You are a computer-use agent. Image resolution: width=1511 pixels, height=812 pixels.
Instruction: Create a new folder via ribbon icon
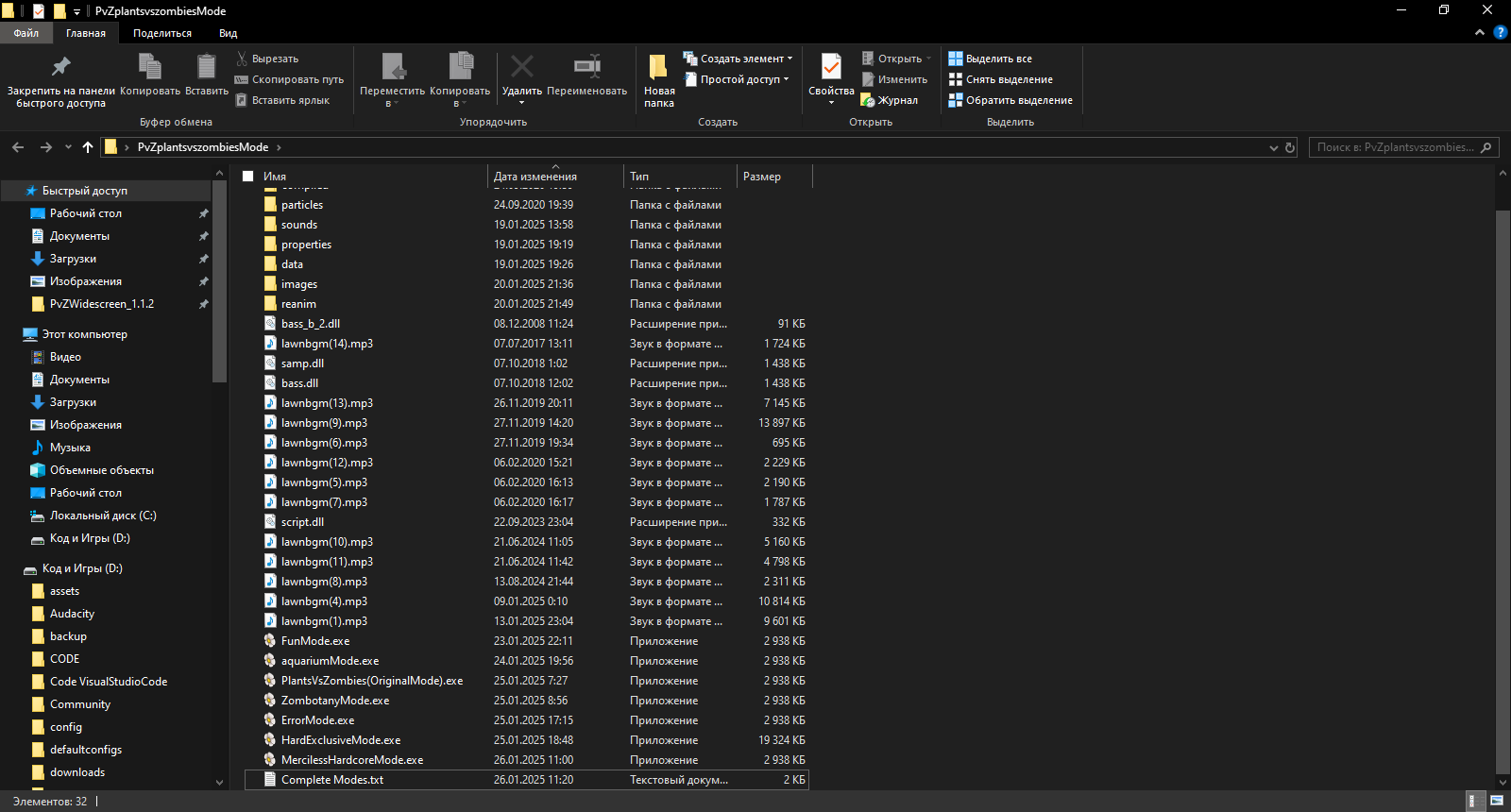[x=658, y=67]
